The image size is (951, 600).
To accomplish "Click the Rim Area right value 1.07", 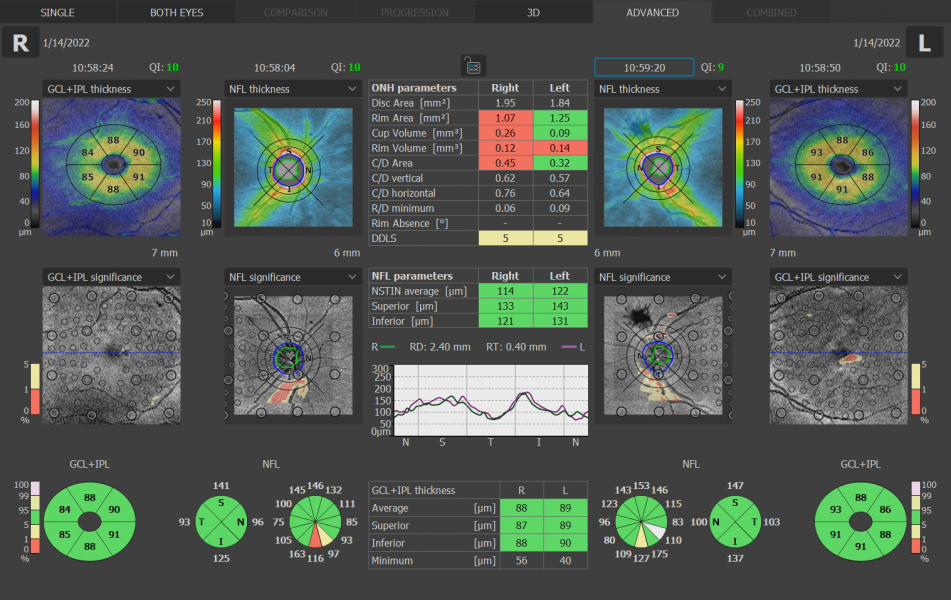I will pyautogui.click(x=505, y=118).
